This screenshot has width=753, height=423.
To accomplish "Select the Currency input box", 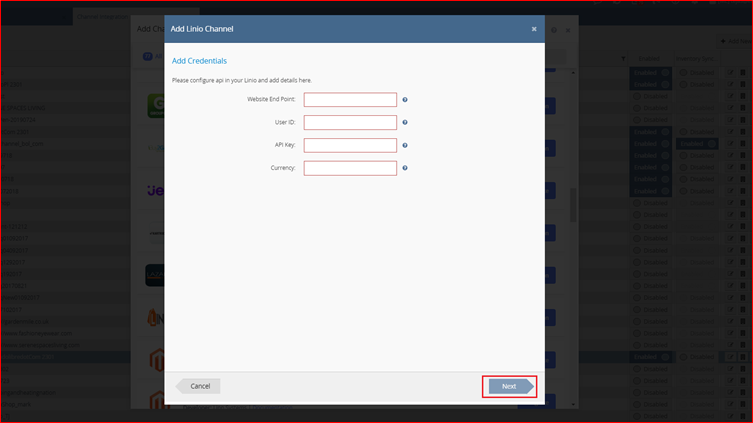I will 350,168.
